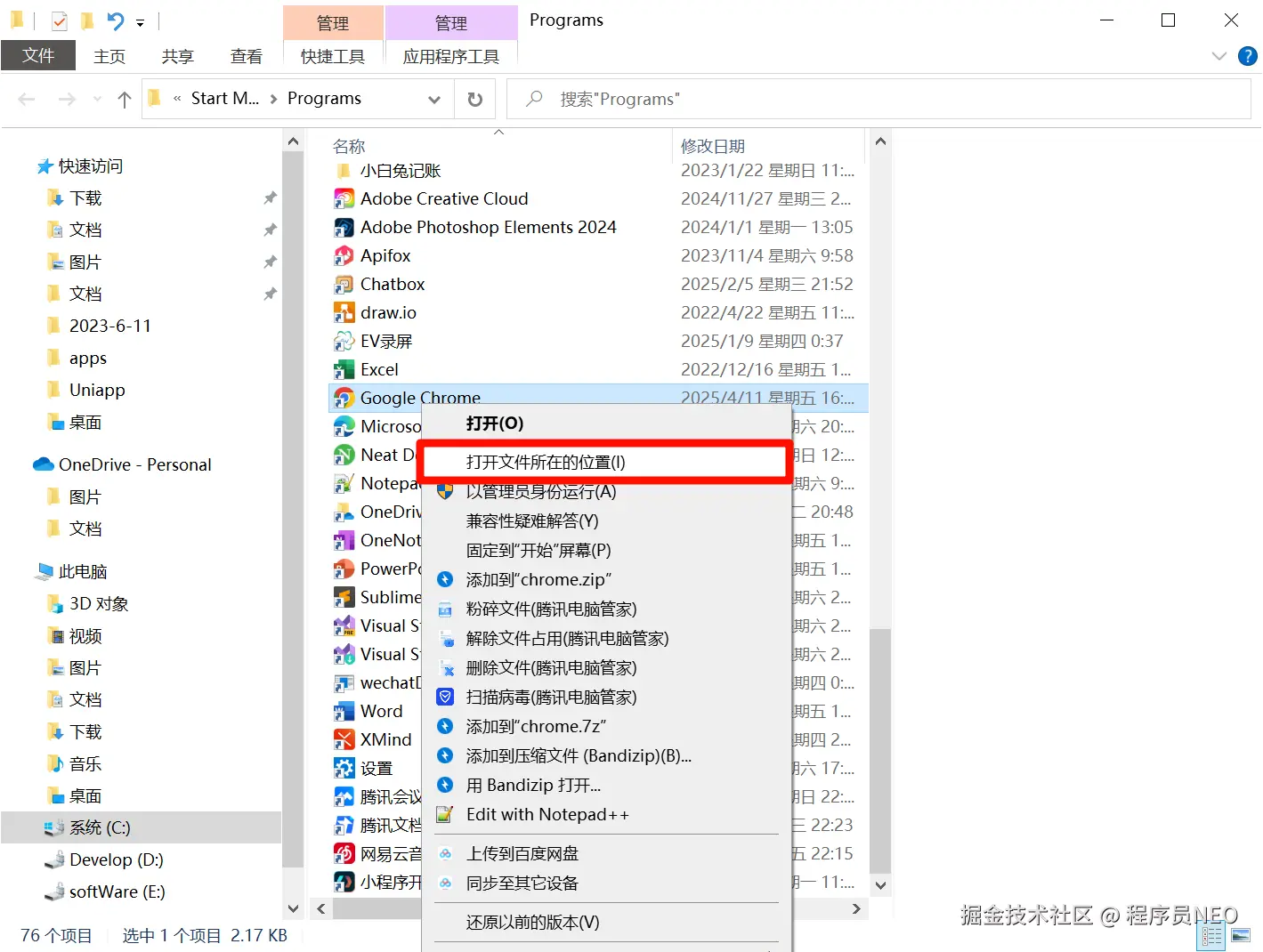Choose 粉碎文件(腾讯电脑管家) menu entry

click(605, 609)
